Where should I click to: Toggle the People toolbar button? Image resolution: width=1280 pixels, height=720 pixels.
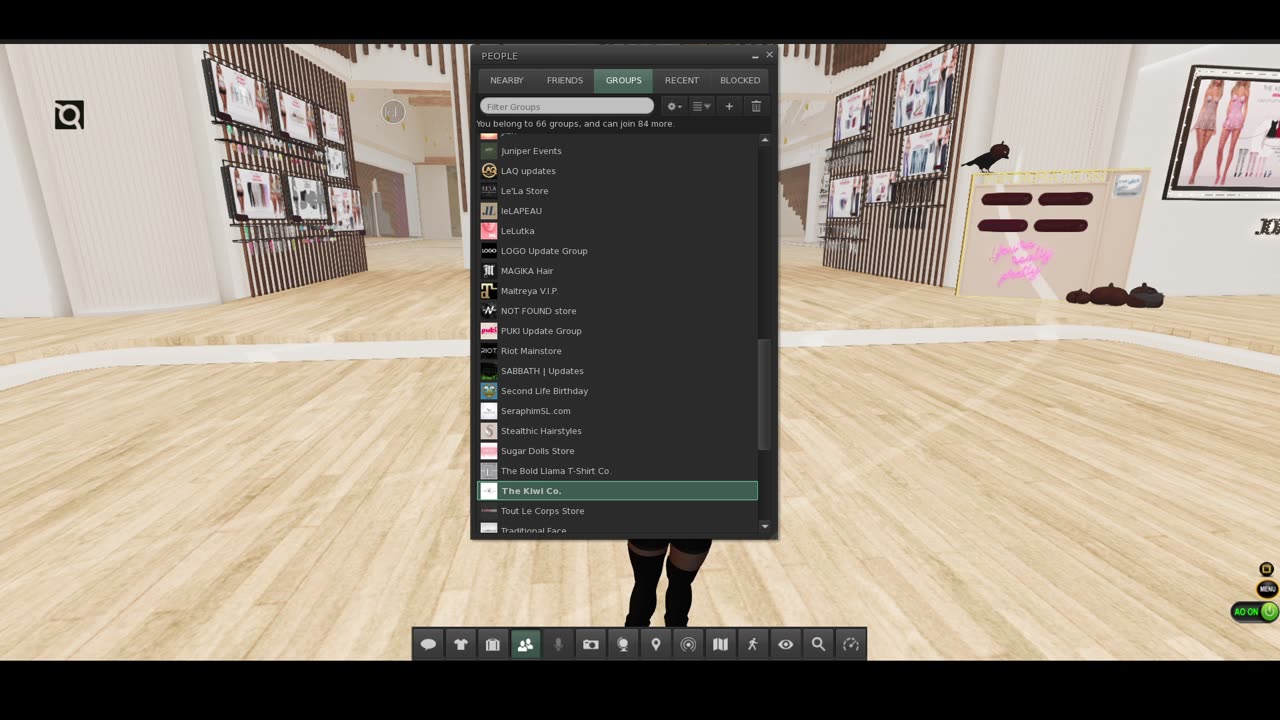(x=525, y=645)
